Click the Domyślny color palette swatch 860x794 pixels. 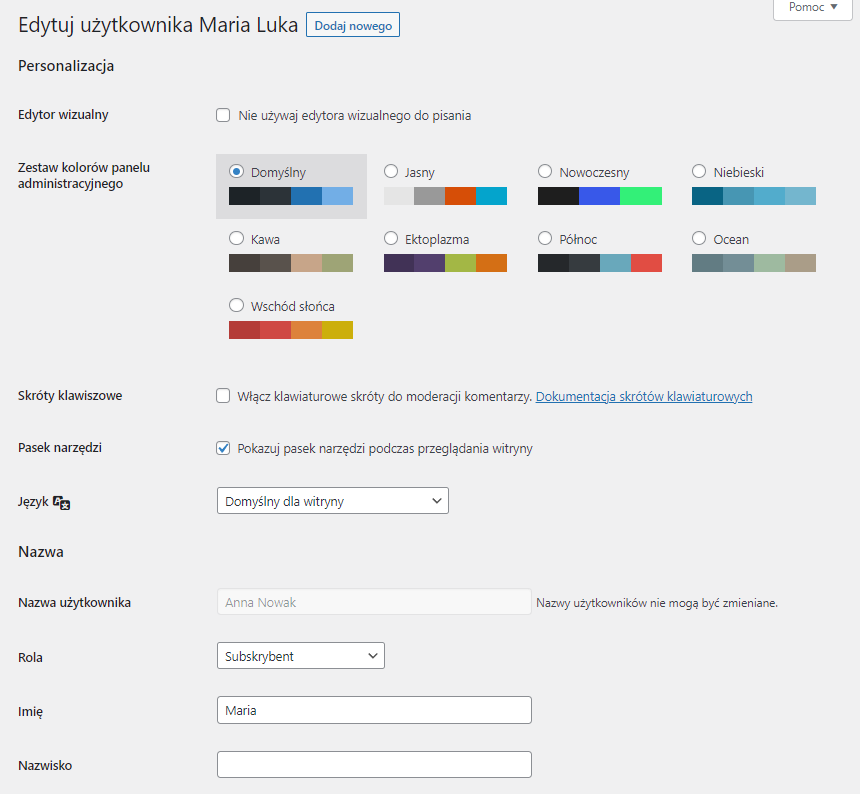291,196
